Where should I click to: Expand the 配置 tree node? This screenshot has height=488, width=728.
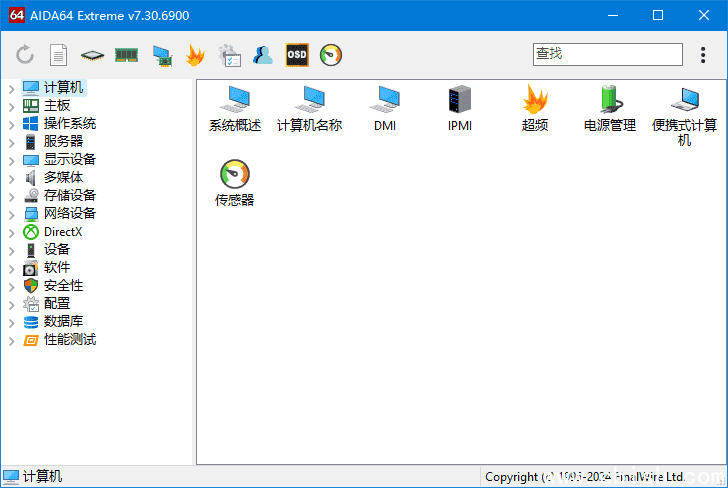[12, 304]
